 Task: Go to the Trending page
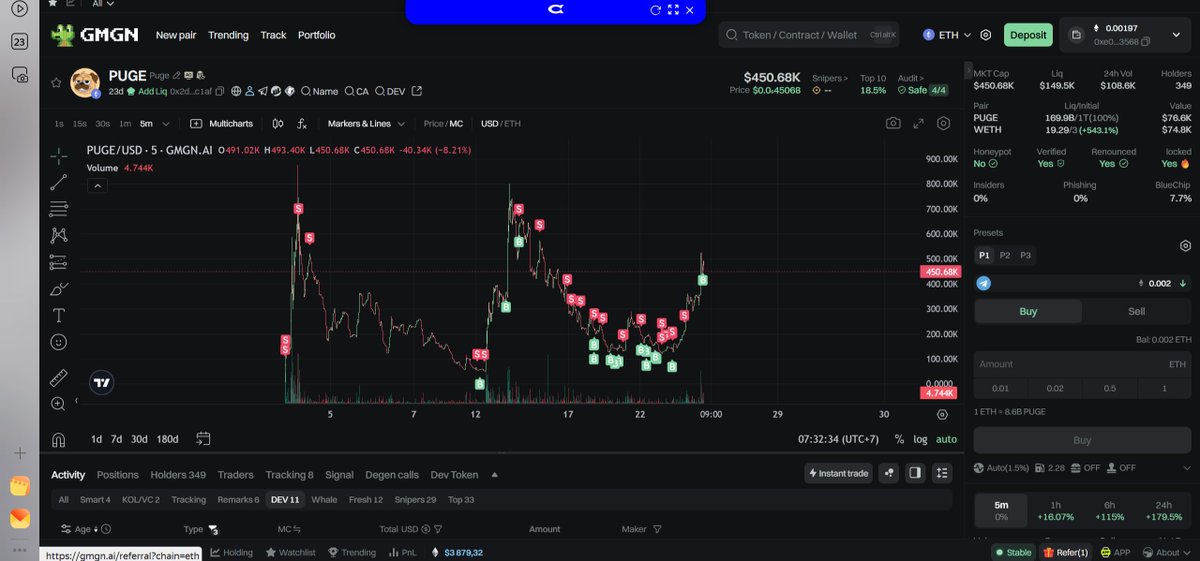[x=228, y=35]
